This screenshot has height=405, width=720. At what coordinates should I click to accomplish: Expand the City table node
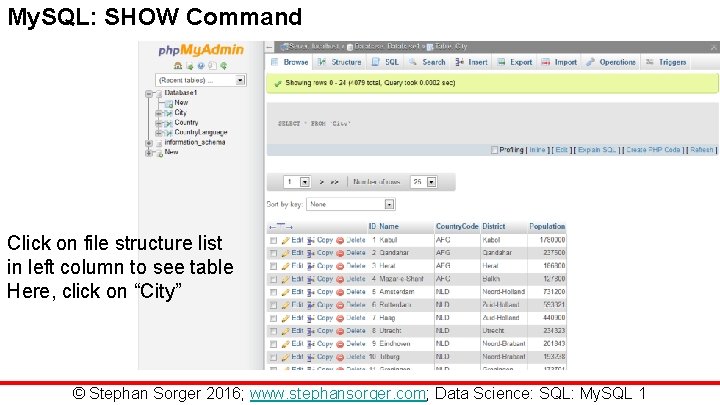coord(158,113)
